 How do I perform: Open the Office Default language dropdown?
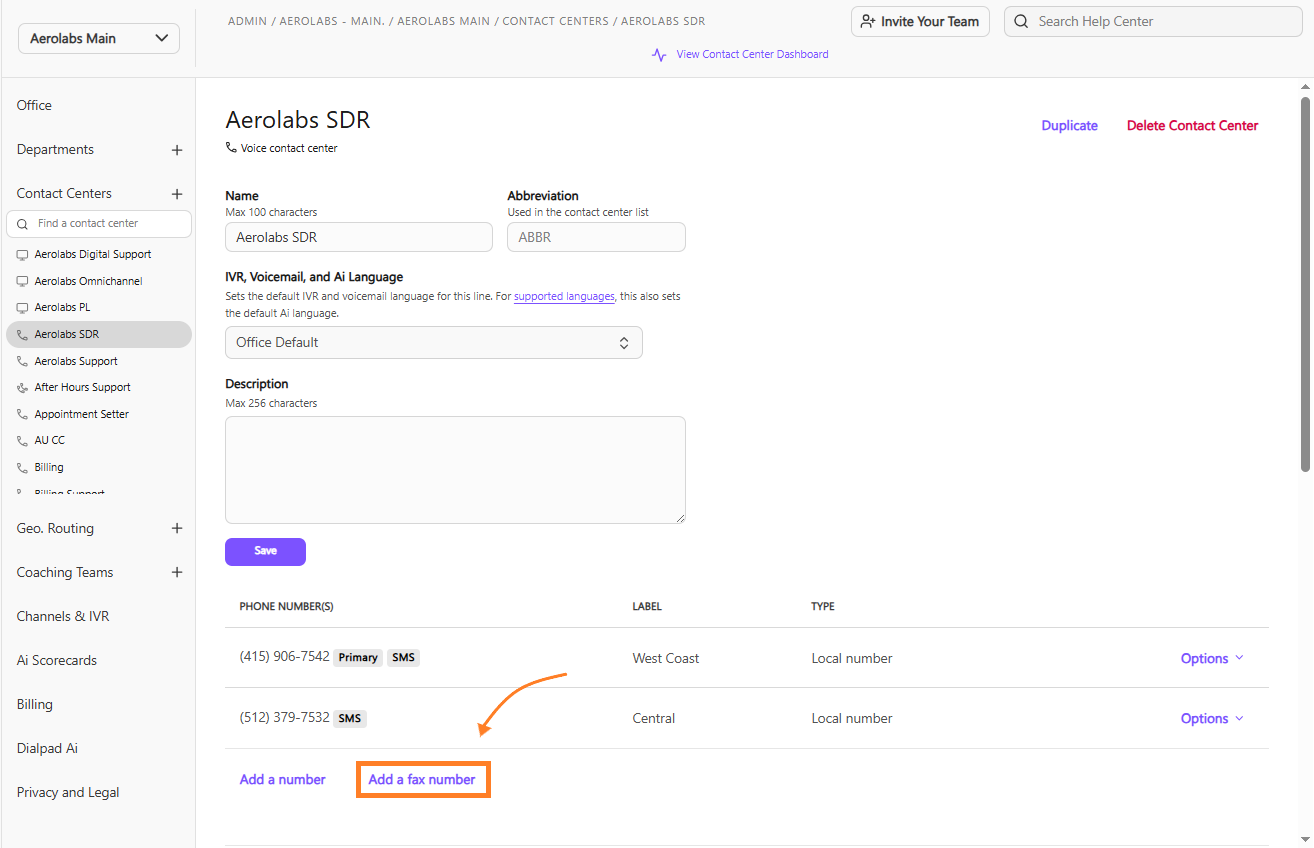[433, 342]
